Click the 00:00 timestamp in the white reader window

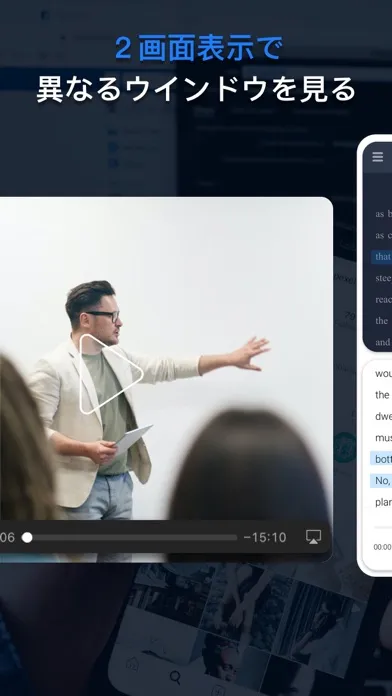point(382,547)
